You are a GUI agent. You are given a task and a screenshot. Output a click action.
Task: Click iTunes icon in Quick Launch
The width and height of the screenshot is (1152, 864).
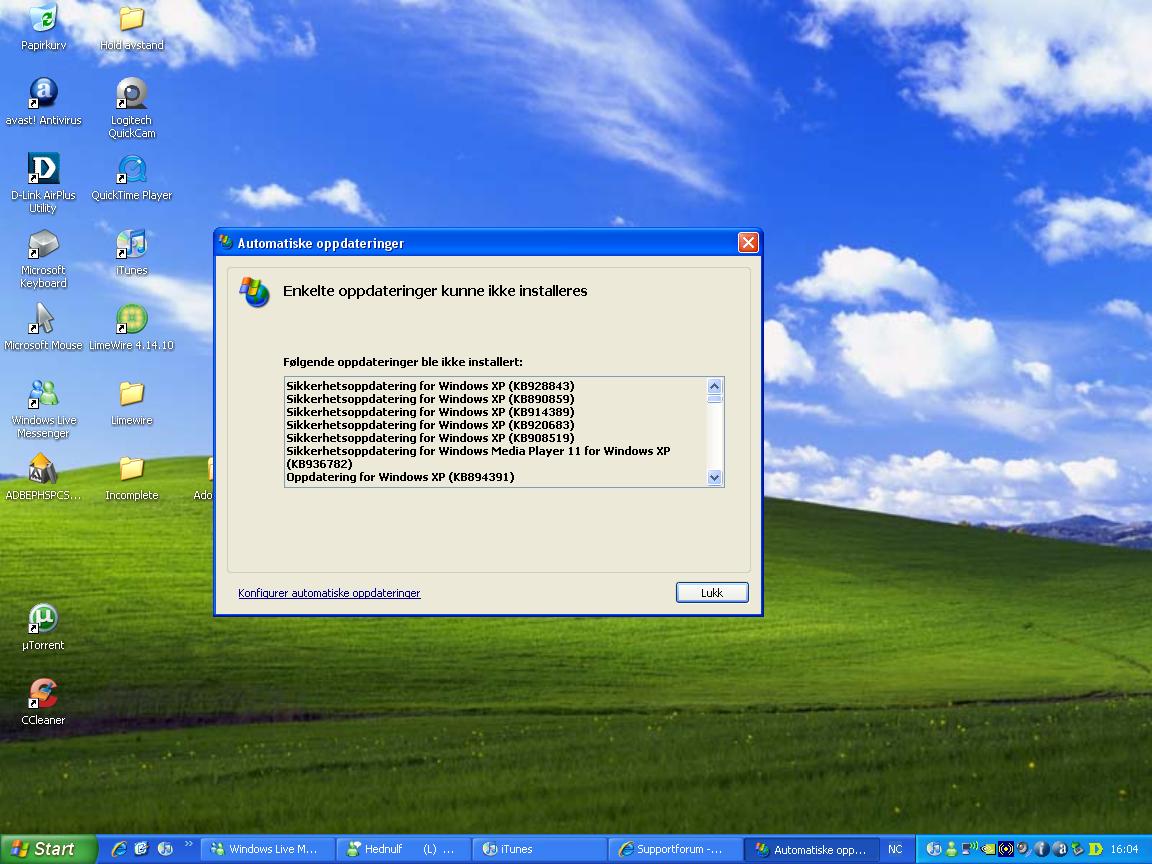point(166,849)
